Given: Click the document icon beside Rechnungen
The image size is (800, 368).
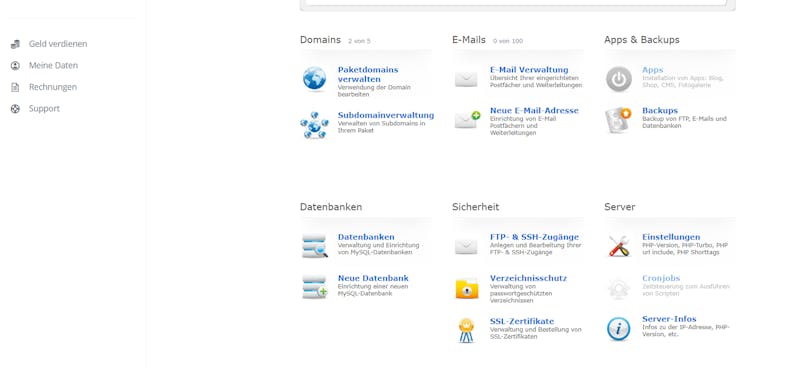Looking at the screenshot, I should pyautogui.click(x=15, y=87).
